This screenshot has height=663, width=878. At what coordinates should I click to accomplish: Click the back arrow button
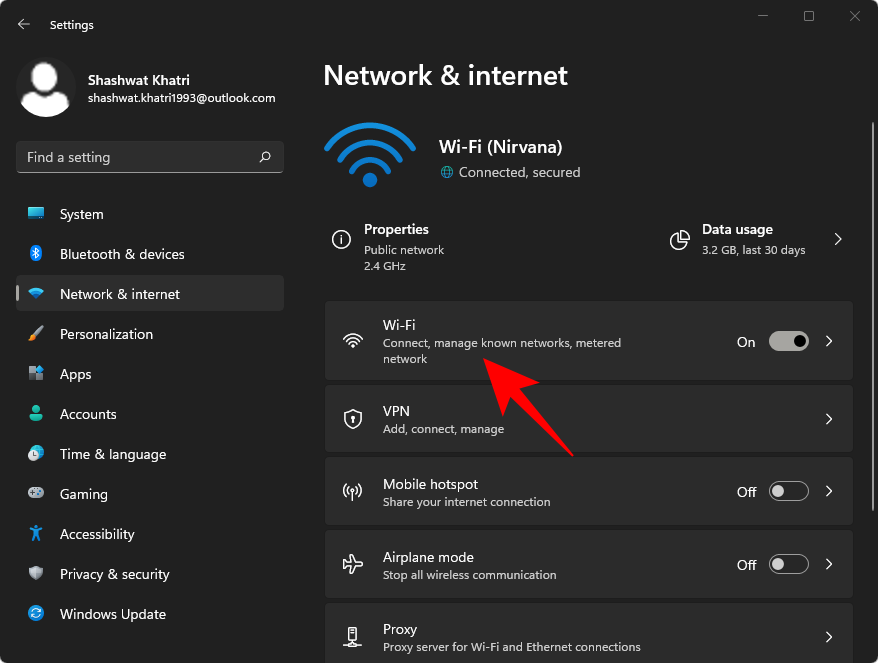[x=22, y=24]
